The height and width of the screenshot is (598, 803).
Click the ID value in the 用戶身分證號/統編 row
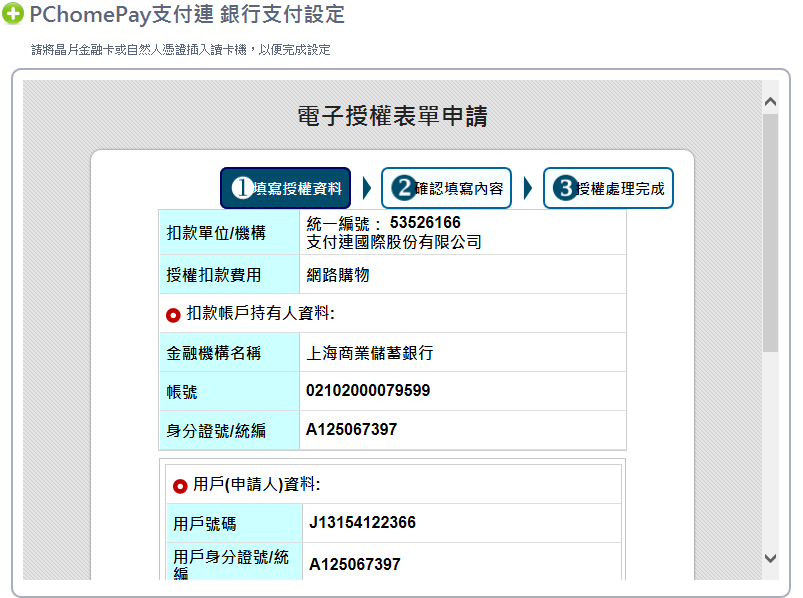tap(355, 564)
